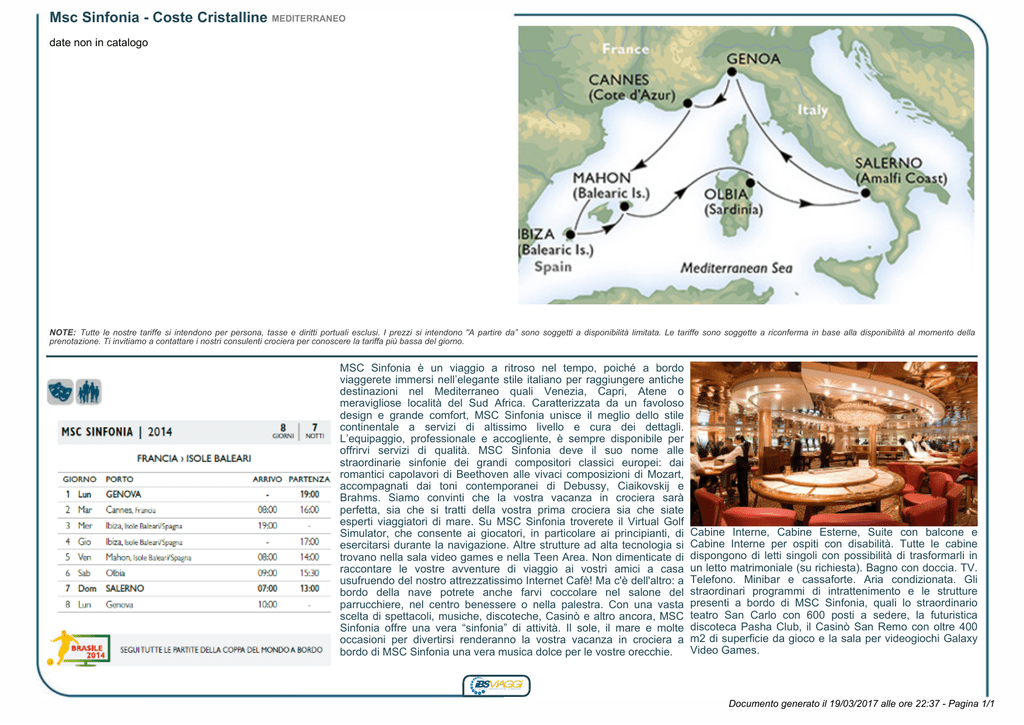Viewport: 1024px width, 725px height.
Task: Click the Salerno port dot on map
Action: pos(865,193)
